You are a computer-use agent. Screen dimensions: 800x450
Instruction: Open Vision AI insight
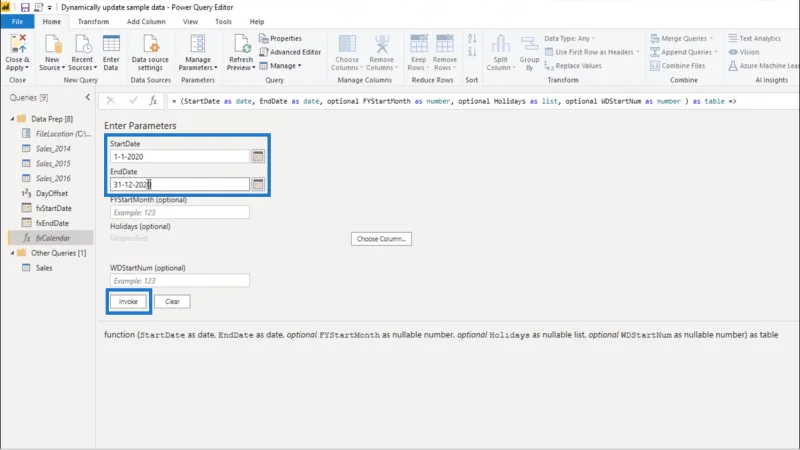(x=744, y=52)
